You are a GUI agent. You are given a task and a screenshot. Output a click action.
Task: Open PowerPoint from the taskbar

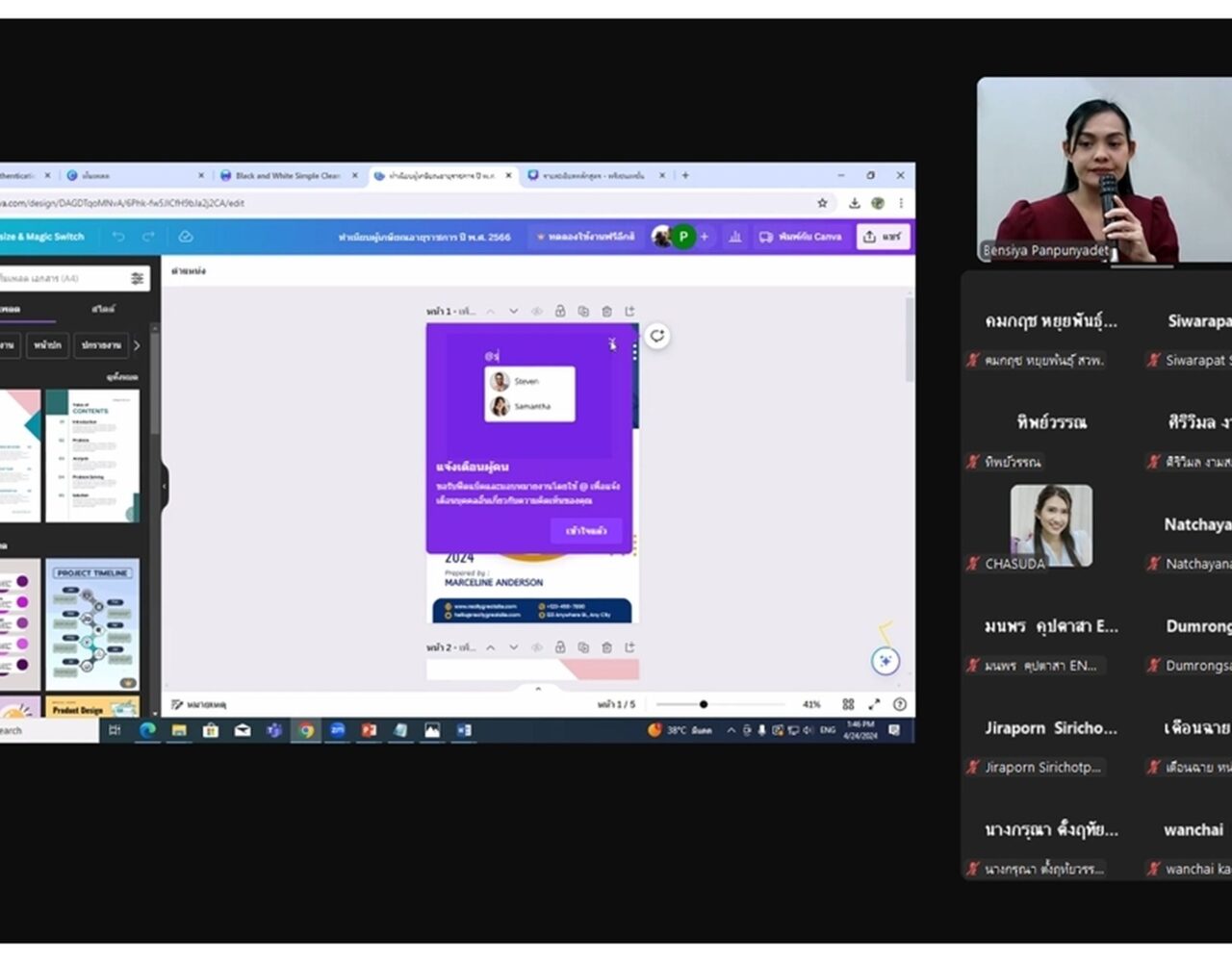[369, 730]
